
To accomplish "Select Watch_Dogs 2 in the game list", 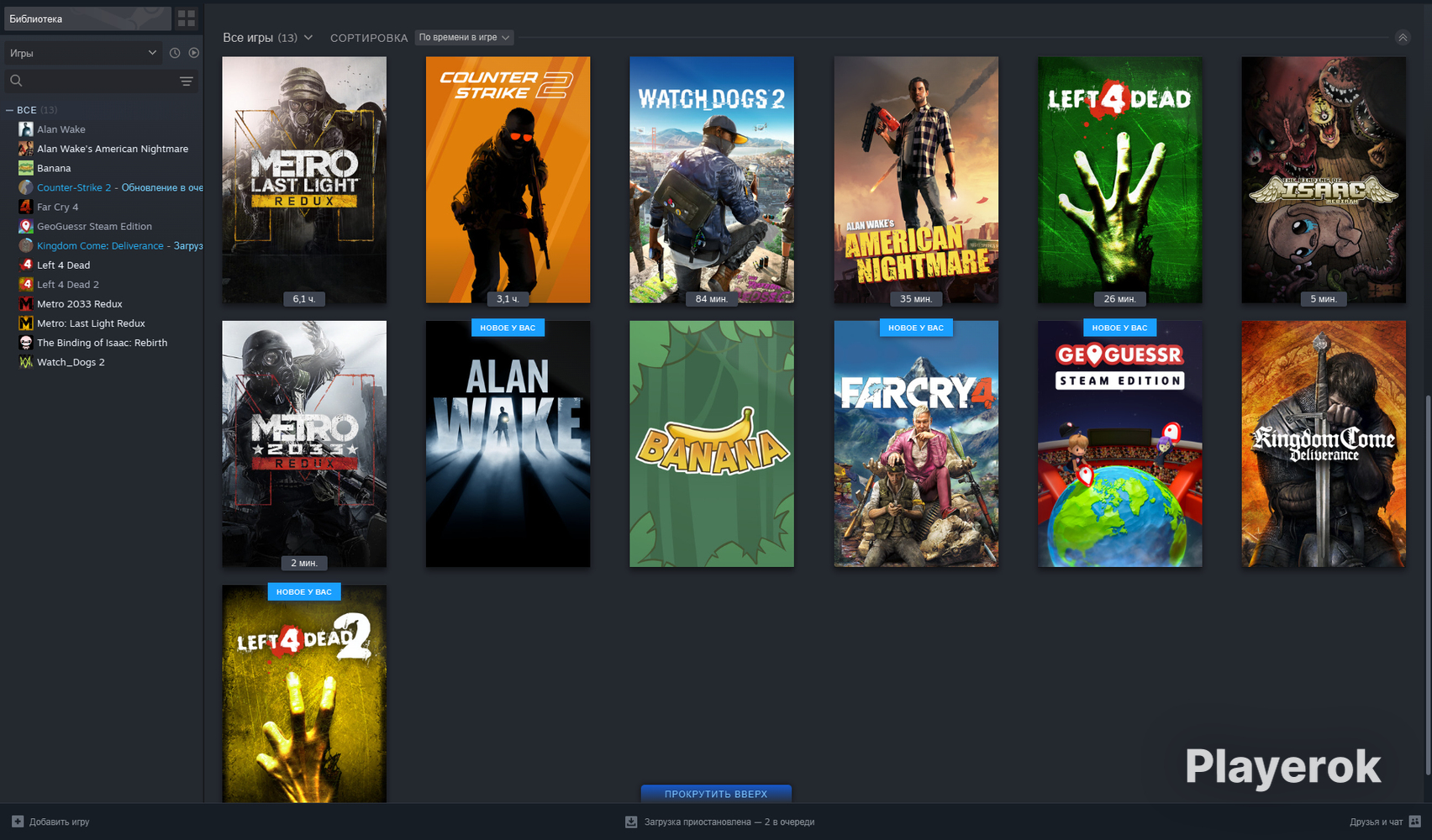I will click(71, 362).
